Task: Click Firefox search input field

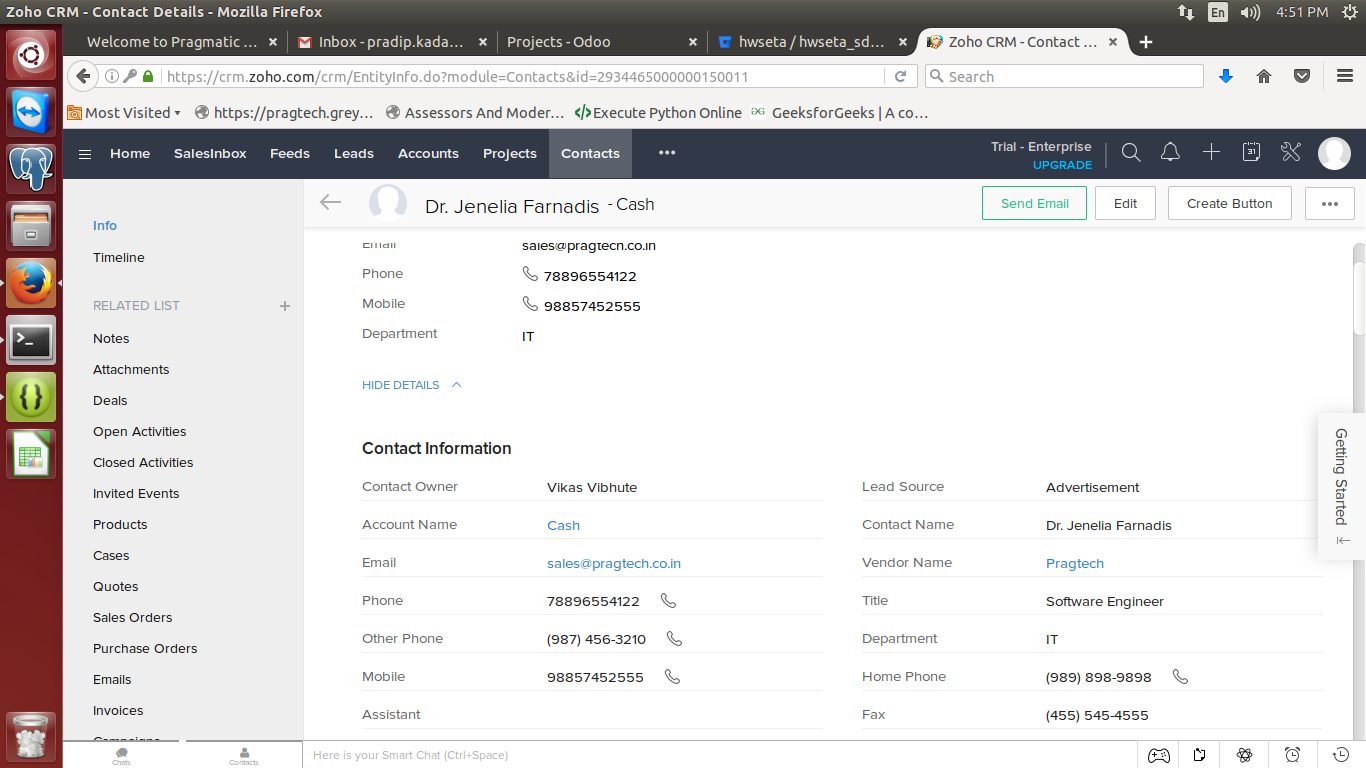Action: pos(1064,77)
